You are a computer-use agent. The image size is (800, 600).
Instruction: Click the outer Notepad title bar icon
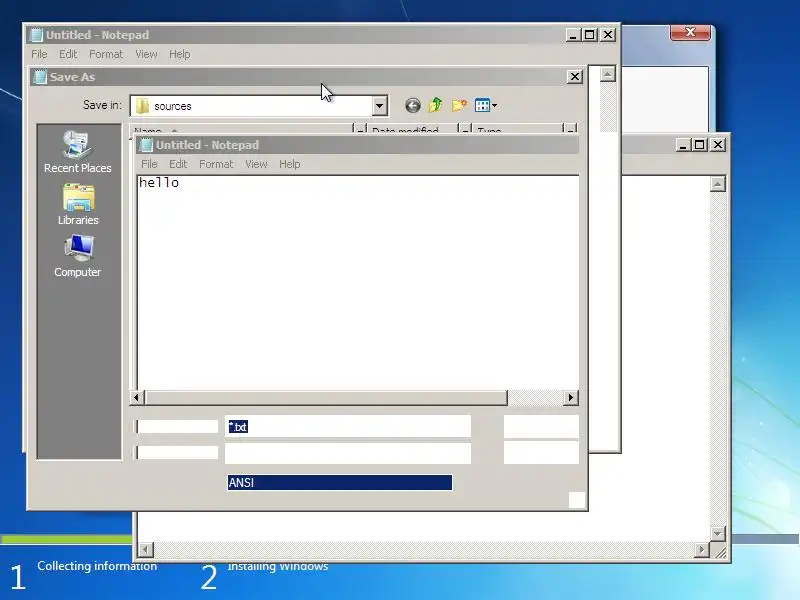(x=36, y=35)
